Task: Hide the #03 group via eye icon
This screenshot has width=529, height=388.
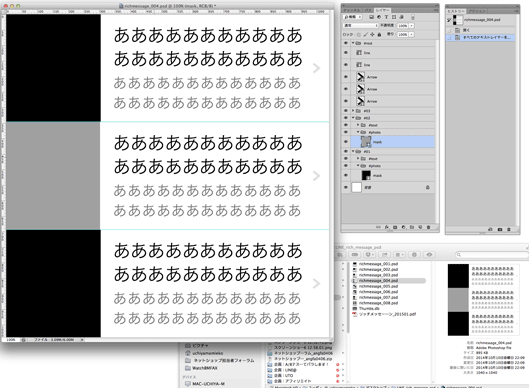Action: point(345,111)
